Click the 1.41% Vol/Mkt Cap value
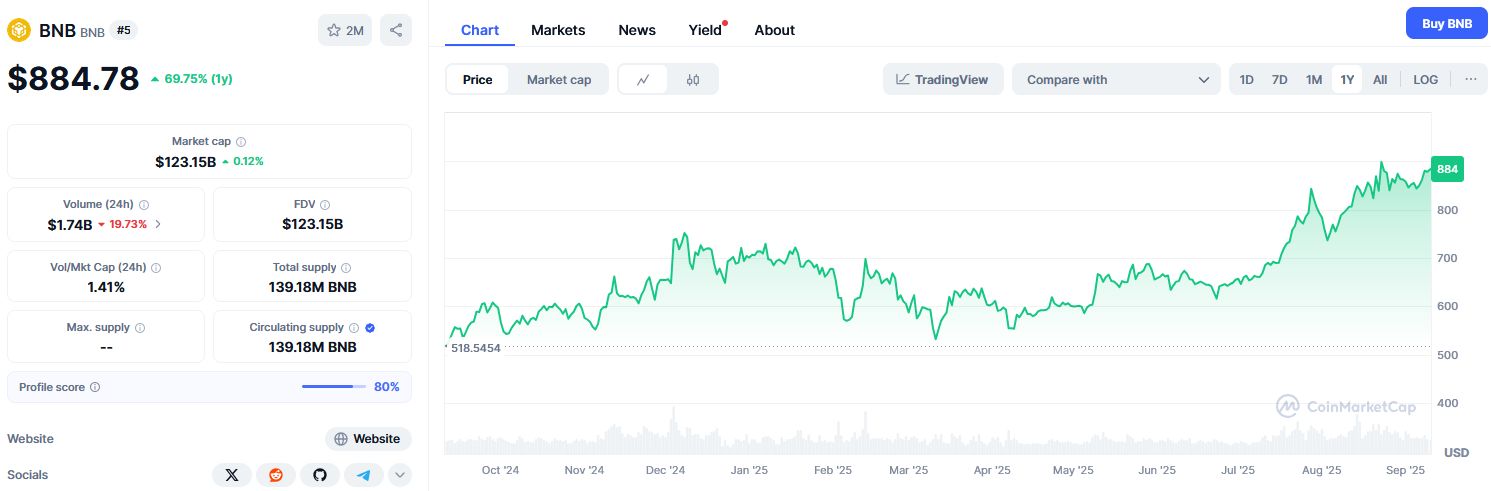Screen dimensions: 1491x491 (106, 287)
